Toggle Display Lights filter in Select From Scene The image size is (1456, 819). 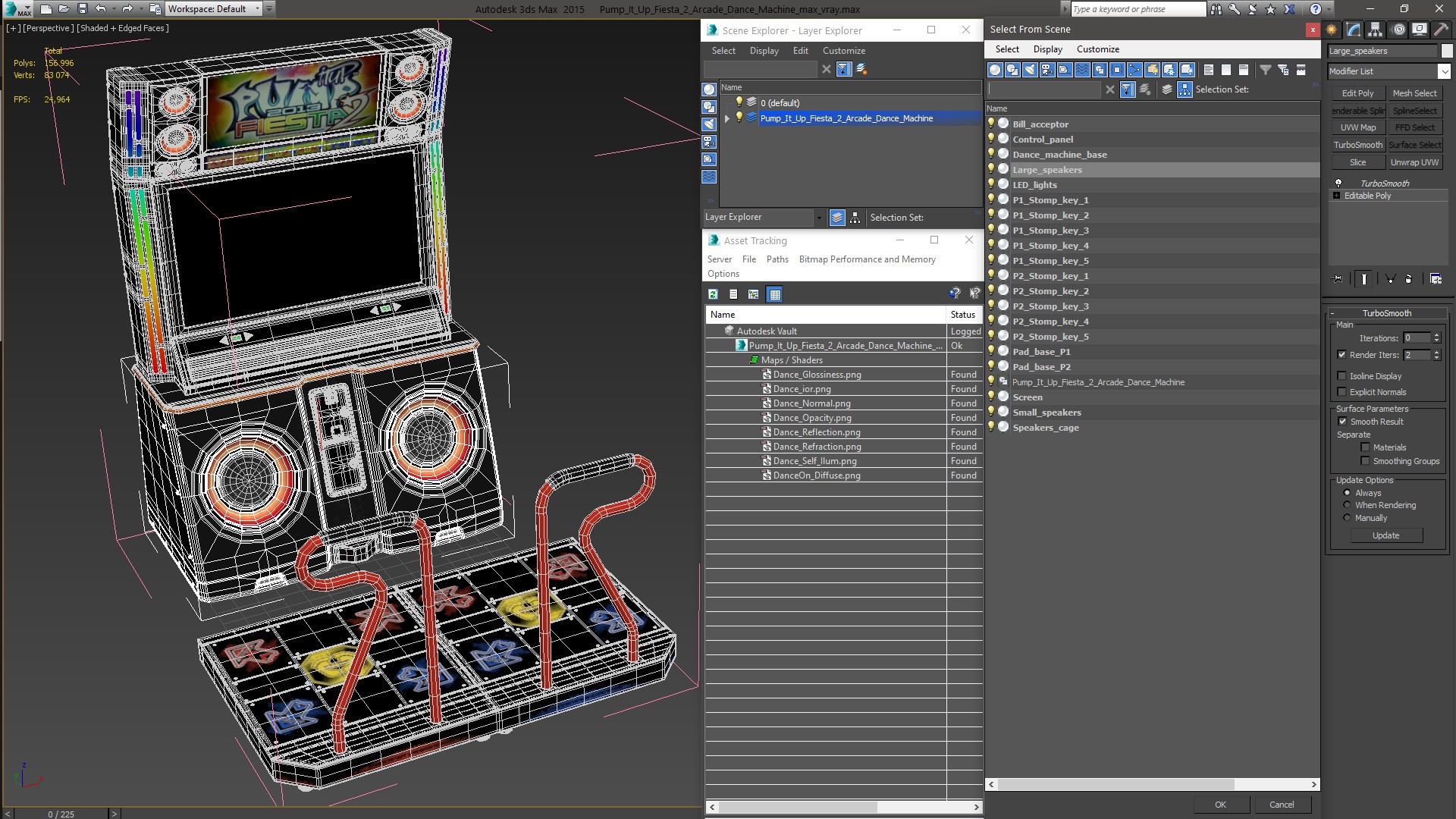pyautogui.click(x=1030, y=70)
